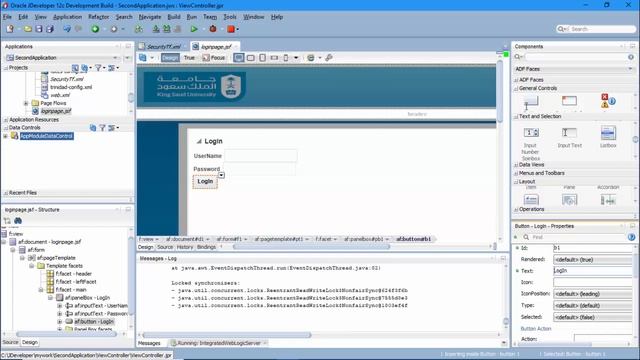Toggle the True button in editor toolbar
640x360 pixels.
tap(189, 58)
